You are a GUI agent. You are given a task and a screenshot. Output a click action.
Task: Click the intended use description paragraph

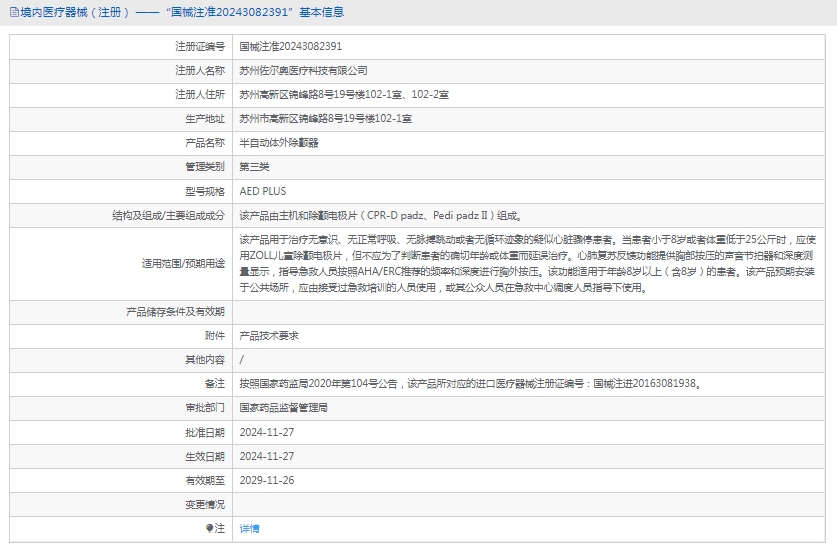tap(528, 264)
